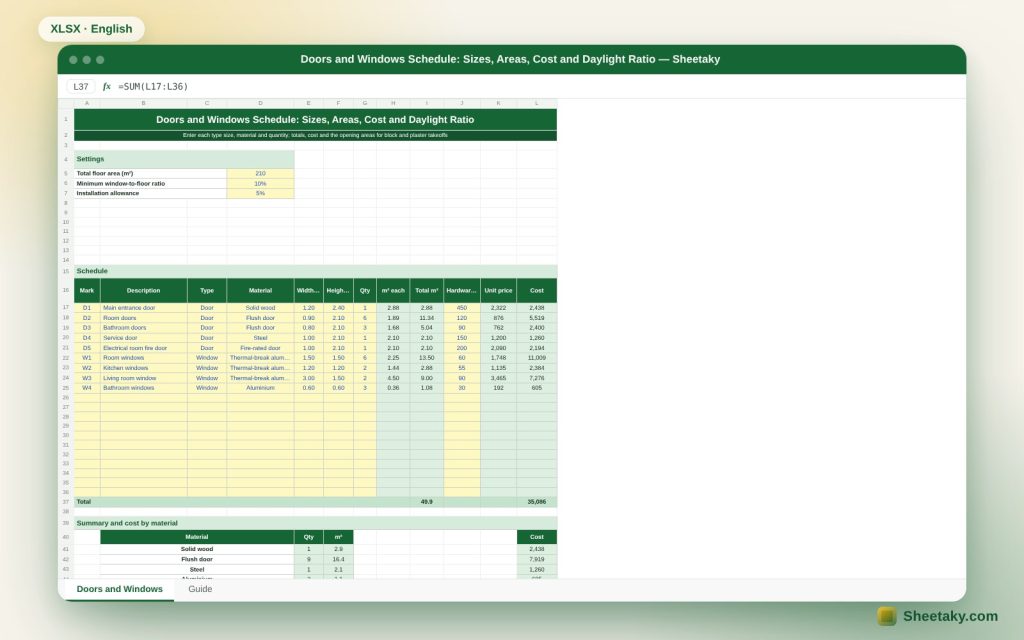The image size is (1024, 640).
Task: Click the XLSX · English badge
Action: tap(91, 29)
